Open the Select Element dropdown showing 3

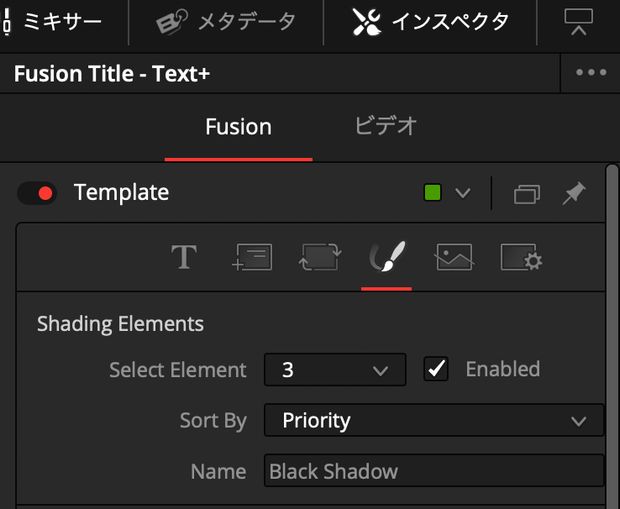tap(335, 370)
